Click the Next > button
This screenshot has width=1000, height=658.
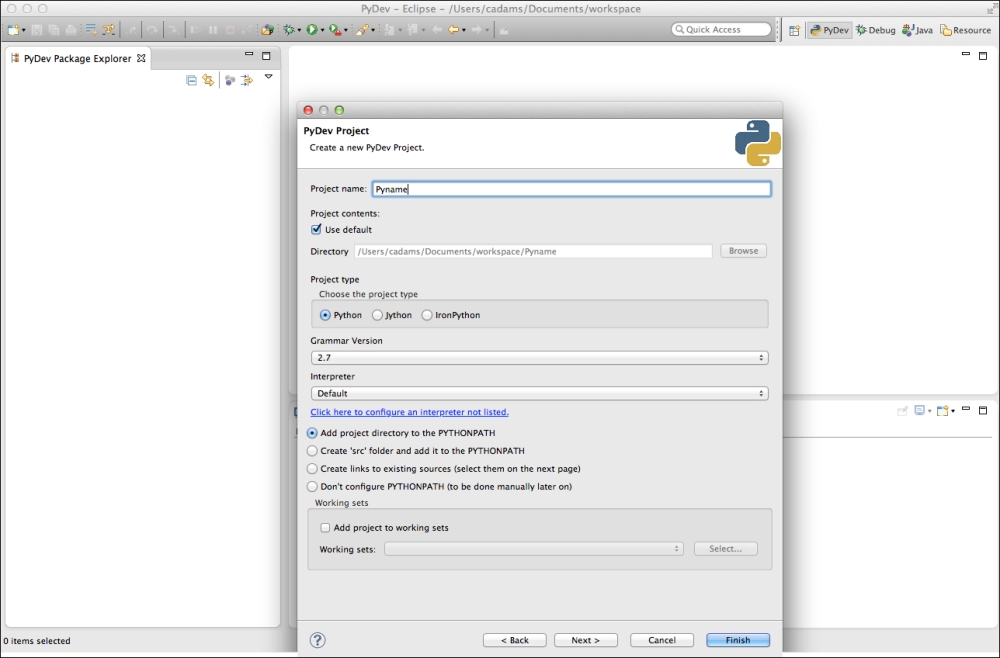[585, 640]
